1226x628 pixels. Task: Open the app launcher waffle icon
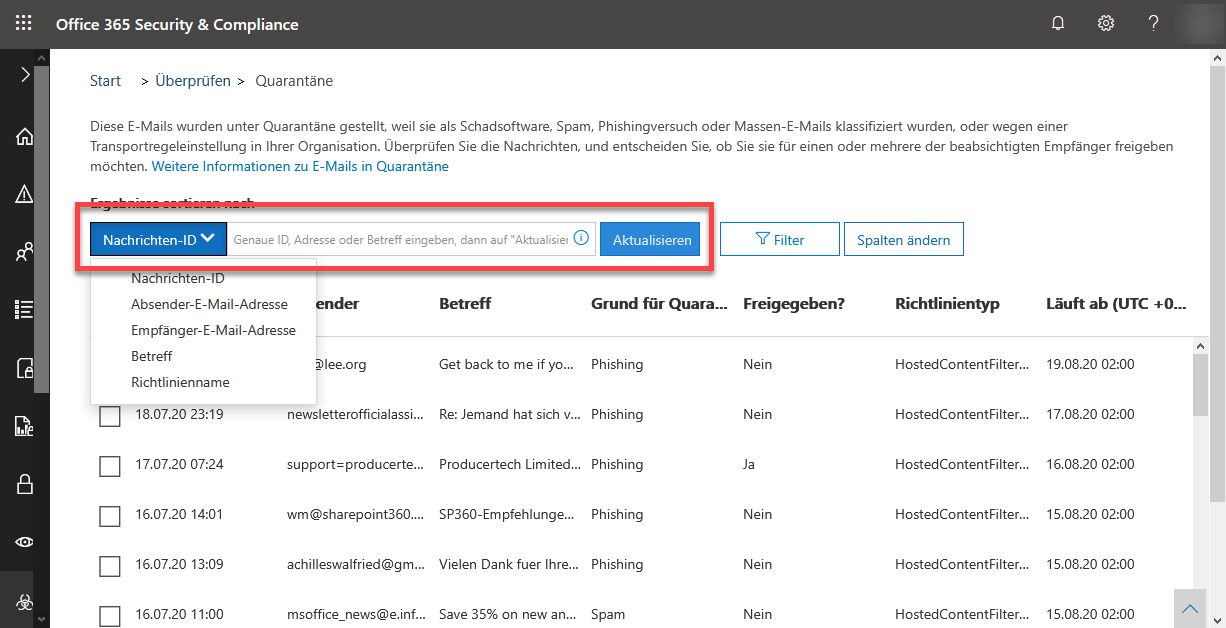[x=24, y=24]
